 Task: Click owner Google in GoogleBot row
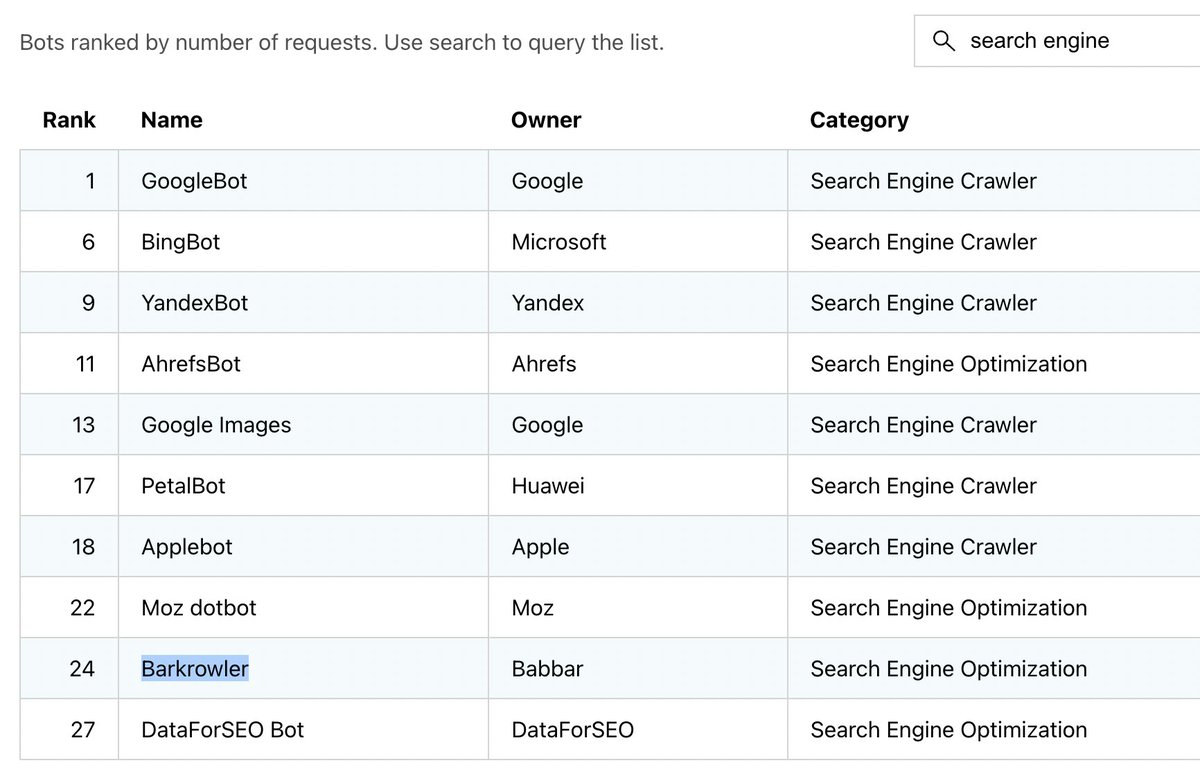547,181
